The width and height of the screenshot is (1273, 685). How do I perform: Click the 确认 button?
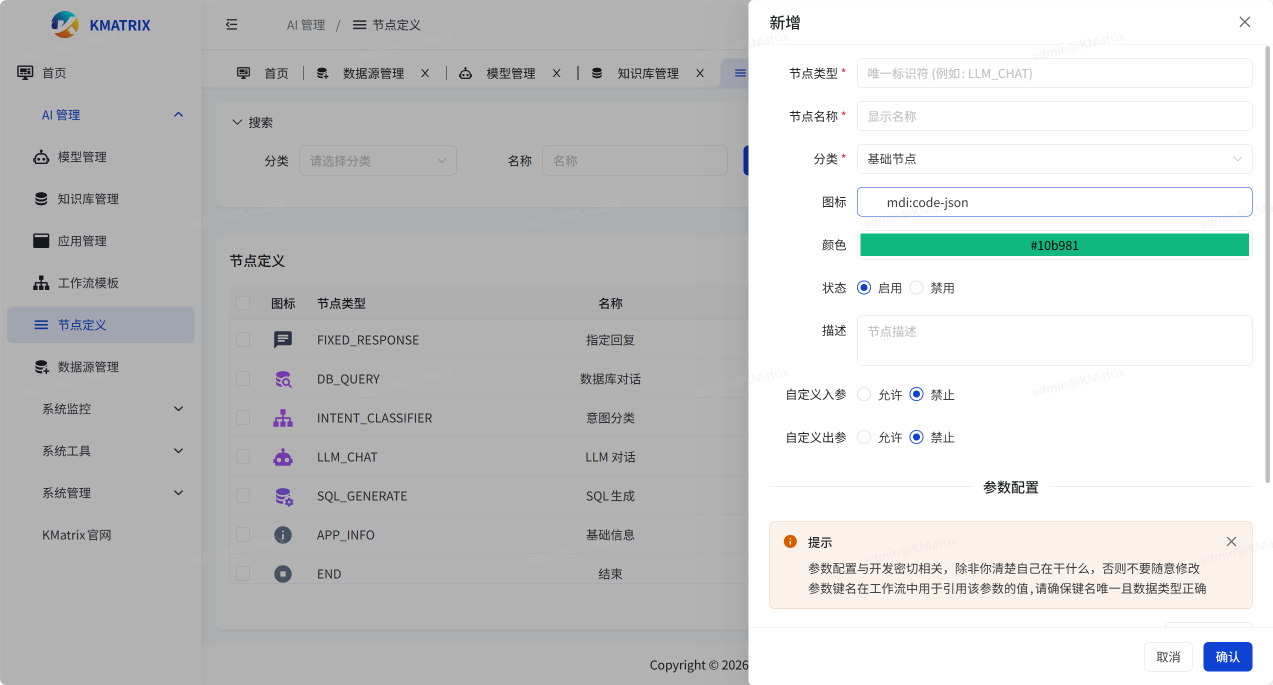[1227, 657]
